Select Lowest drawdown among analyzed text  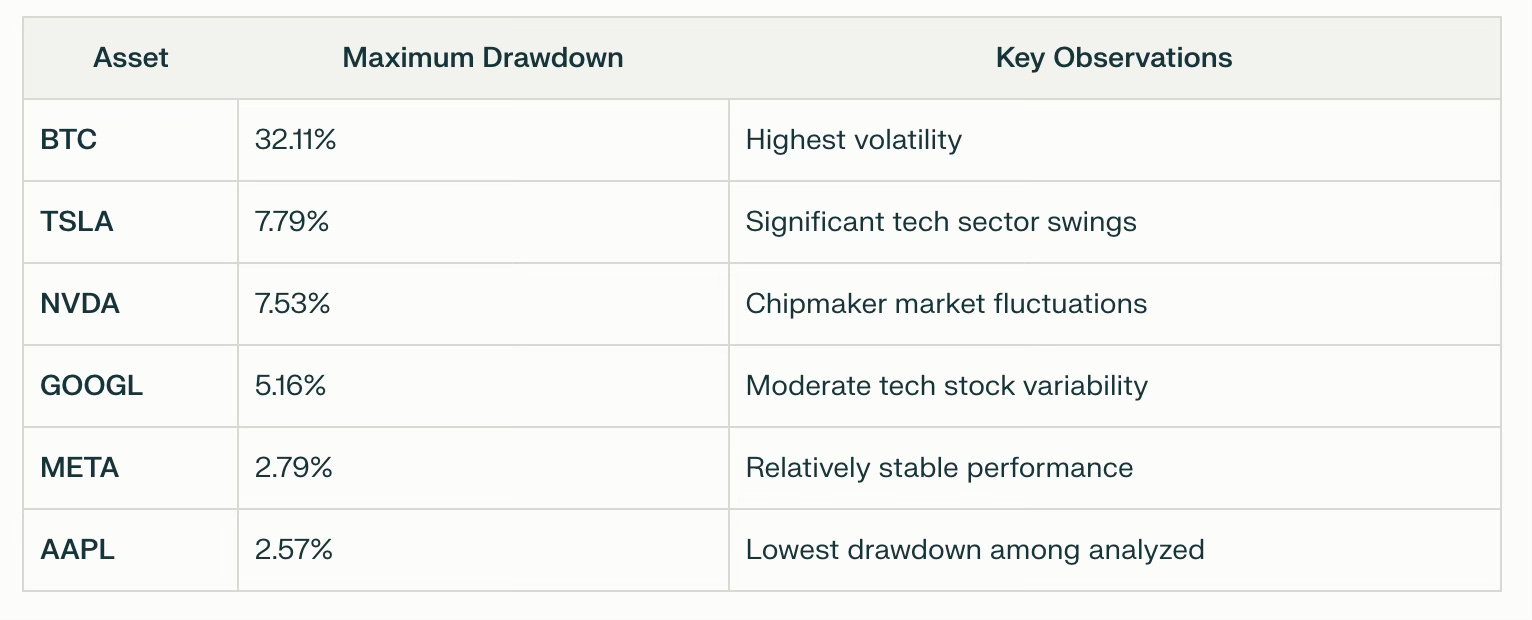pos(975,550)
